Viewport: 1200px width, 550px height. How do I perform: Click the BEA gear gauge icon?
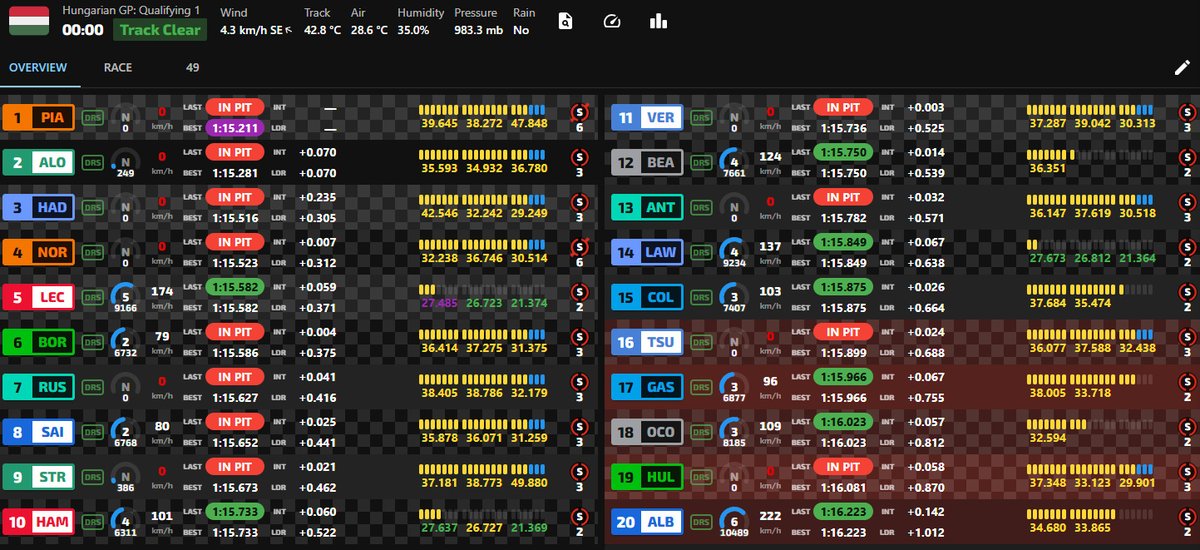click(x=733, y=161)
